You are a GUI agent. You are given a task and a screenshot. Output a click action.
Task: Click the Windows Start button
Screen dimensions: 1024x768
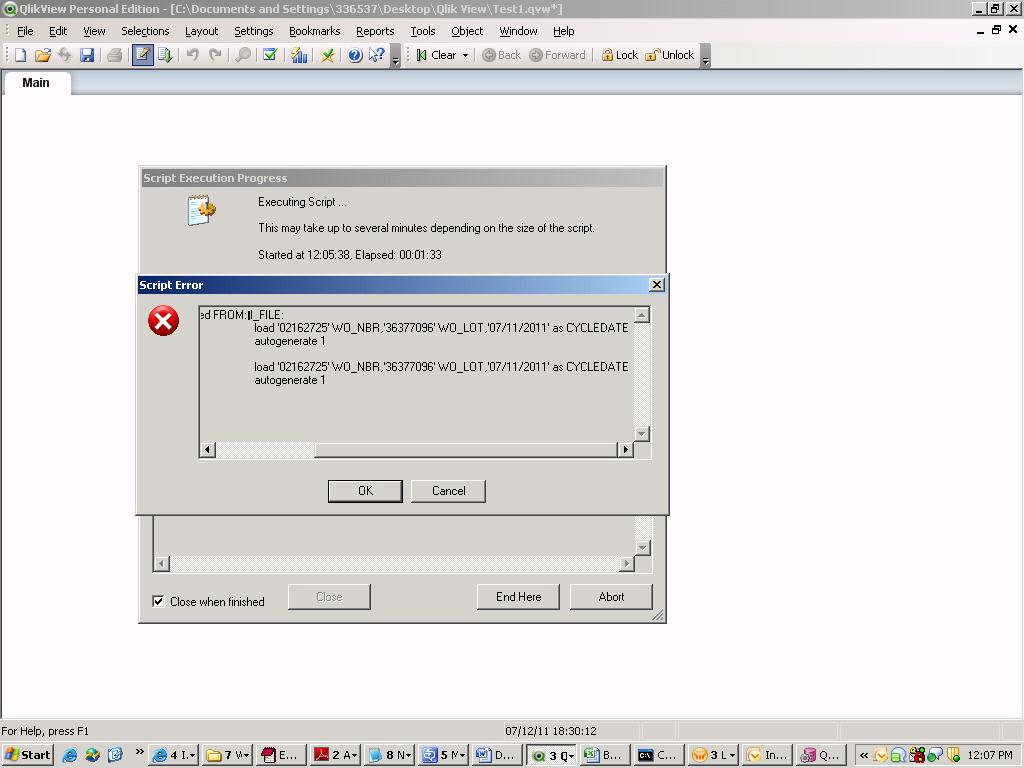(27, 756)
